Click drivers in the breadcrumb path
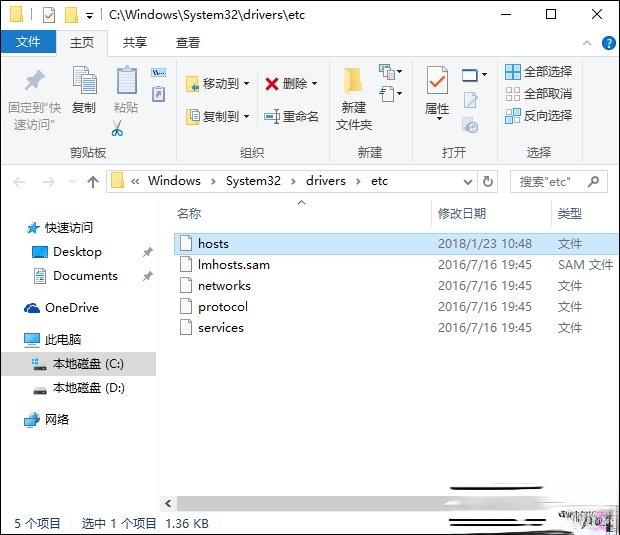Viewport: 620px width, 535px height. [325, 181]
